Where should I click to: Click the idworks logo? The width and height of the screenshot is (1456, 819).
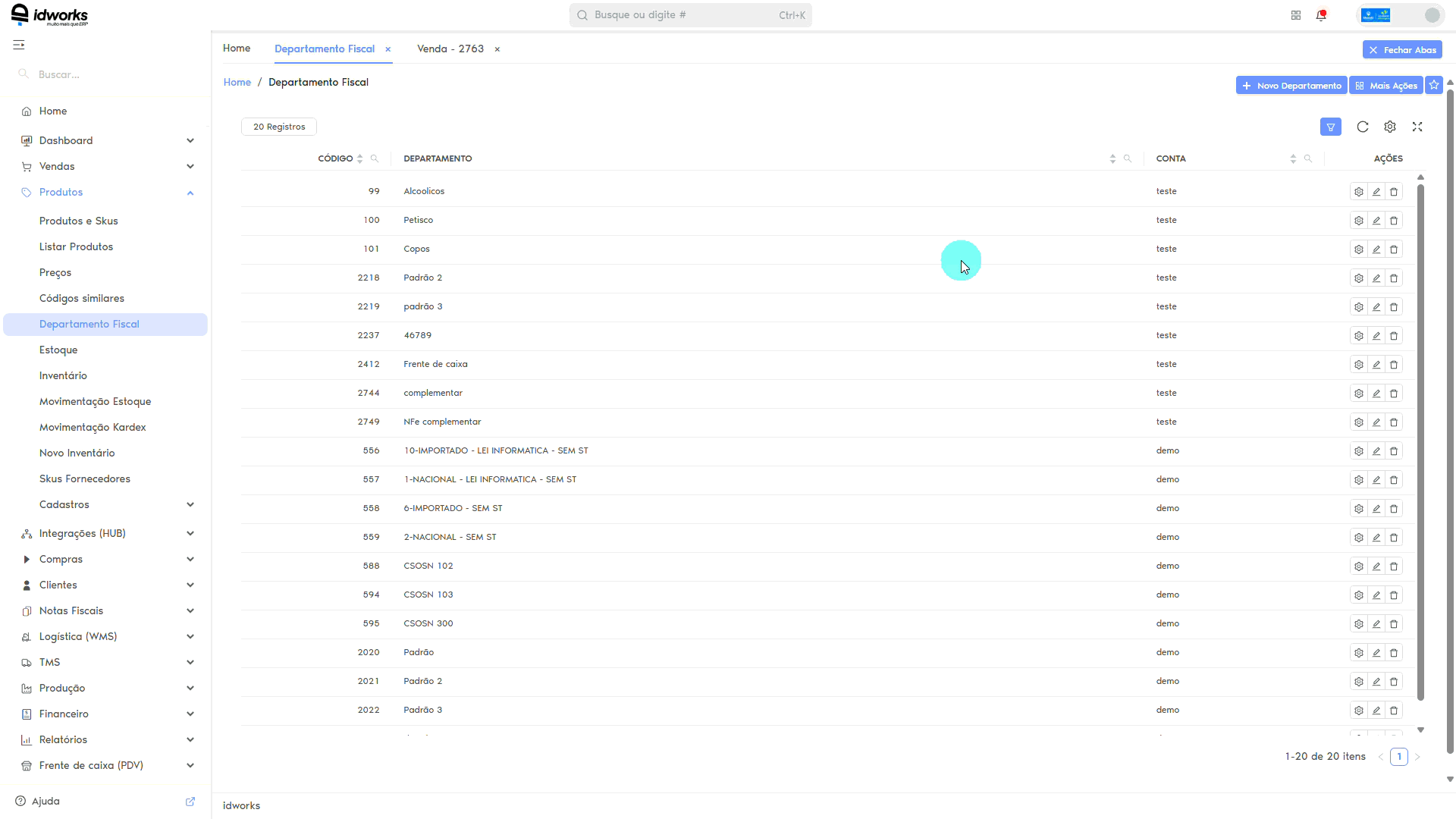(x=50, y=15)
